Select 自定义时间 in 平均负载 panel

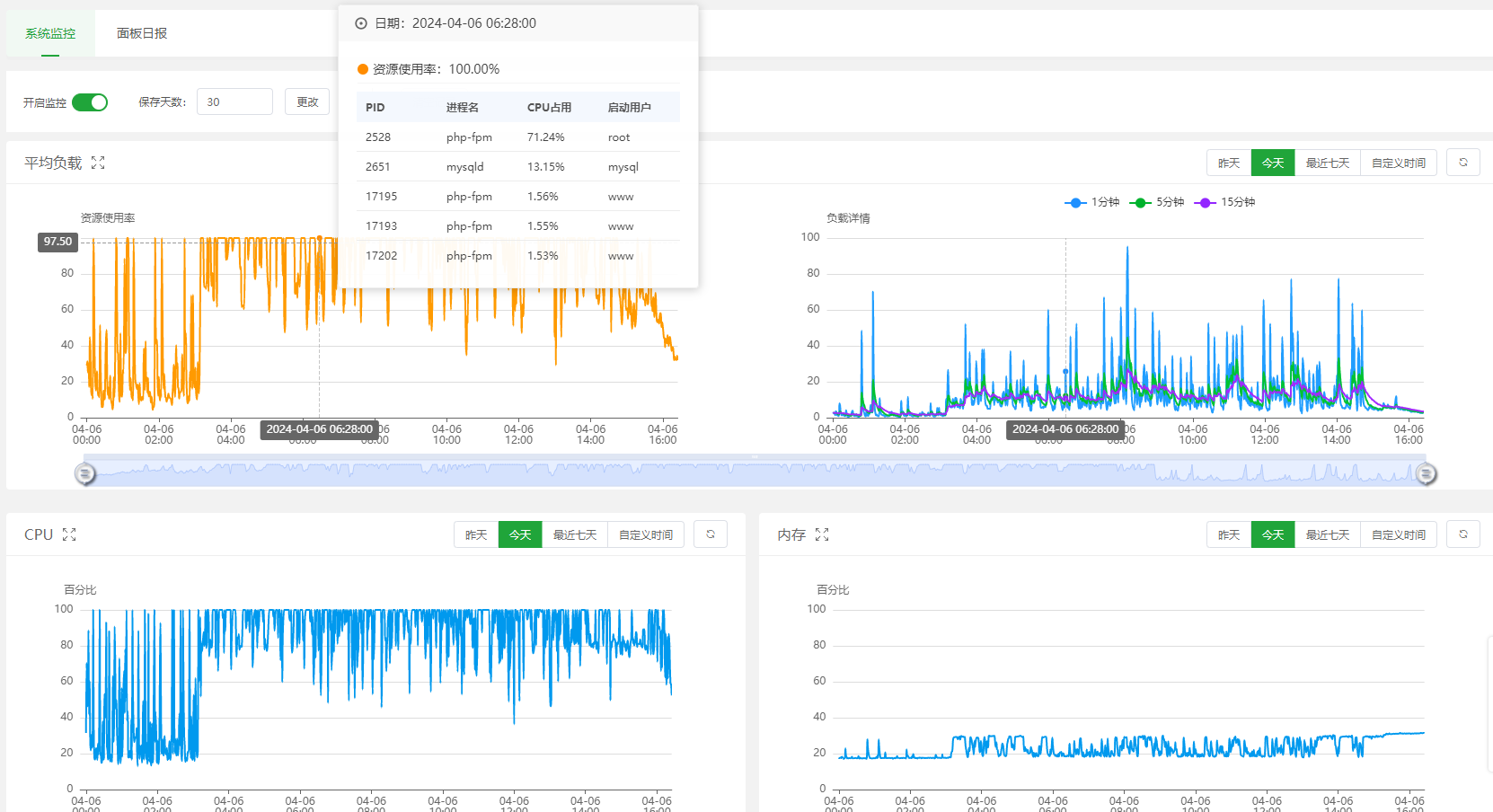click(x=1399, y=163)
